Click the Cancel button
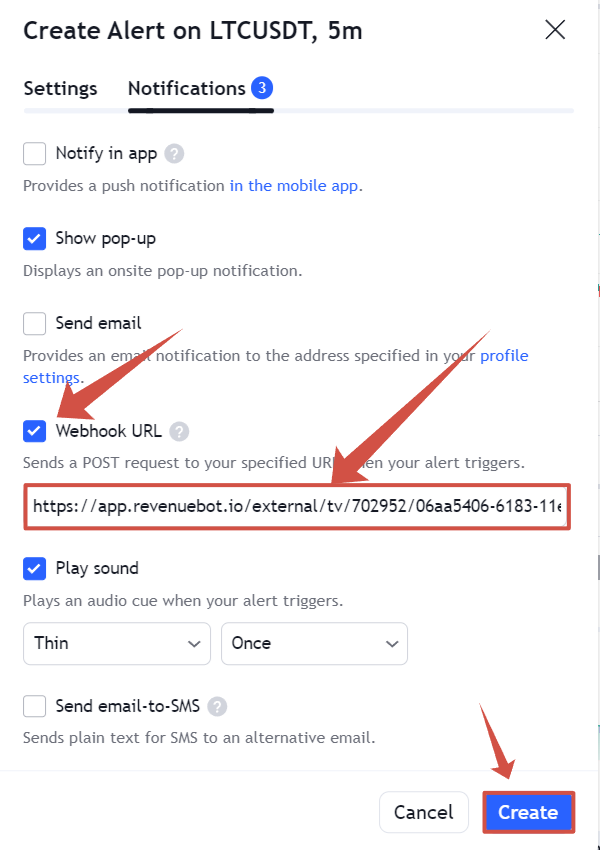This screenshot has height=850, width=600. (x=424, y=812)
